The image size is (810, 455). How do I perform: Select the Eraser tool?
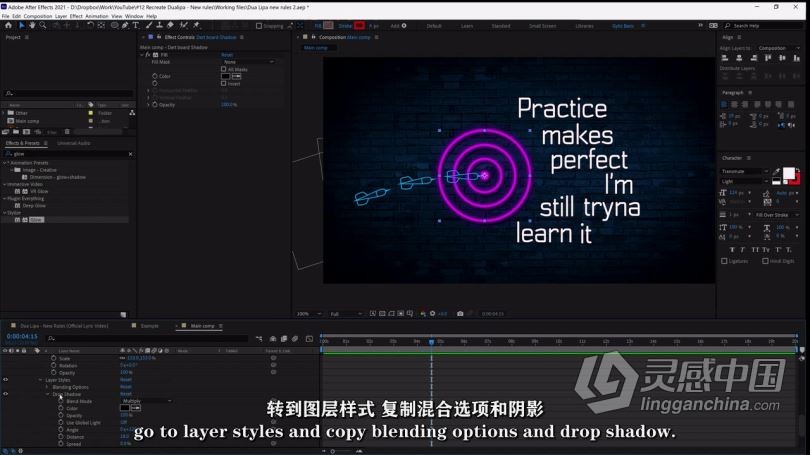(170, 25)
